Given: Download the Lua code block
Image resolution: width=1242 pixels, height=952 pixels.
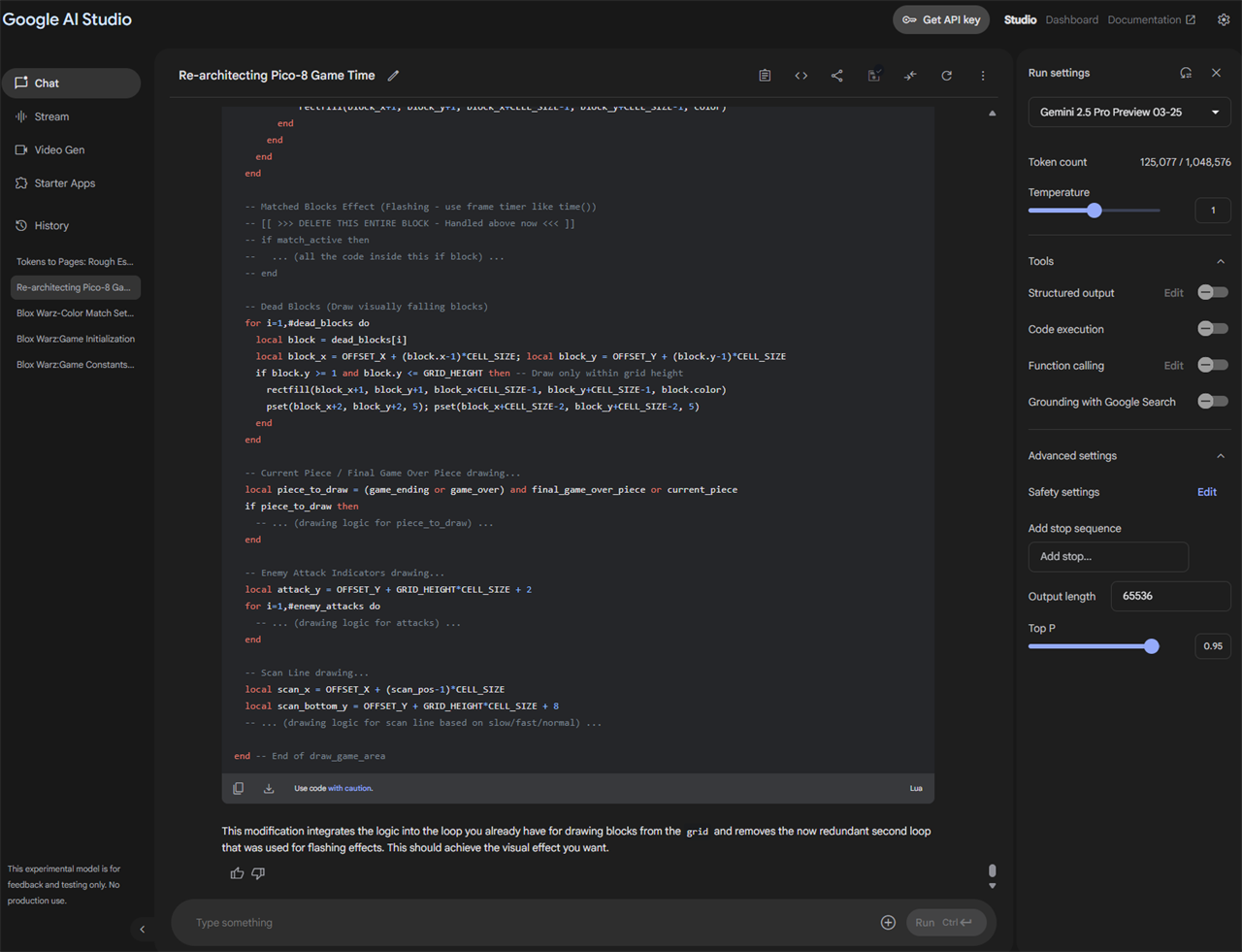Looking at the screenshot, I should point(269,788).
